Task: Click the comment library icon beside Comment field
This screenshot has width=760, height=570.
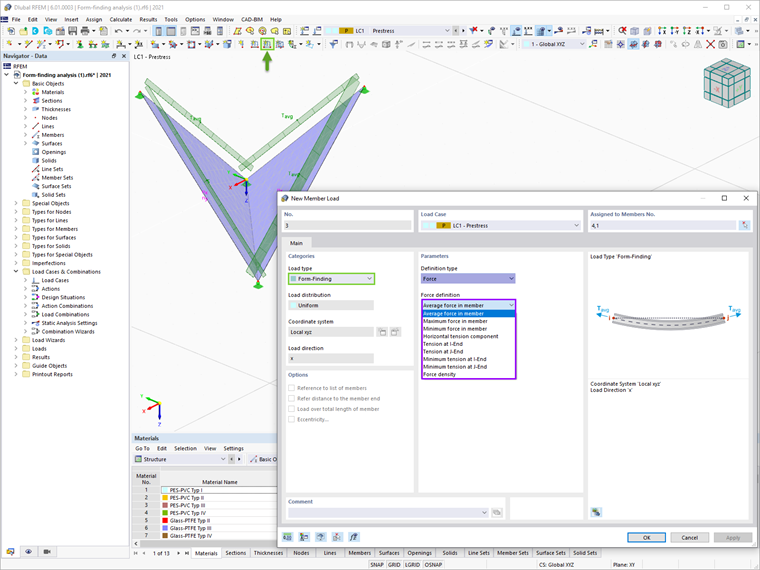Action: pyautogui.click(x=497, y=512)
